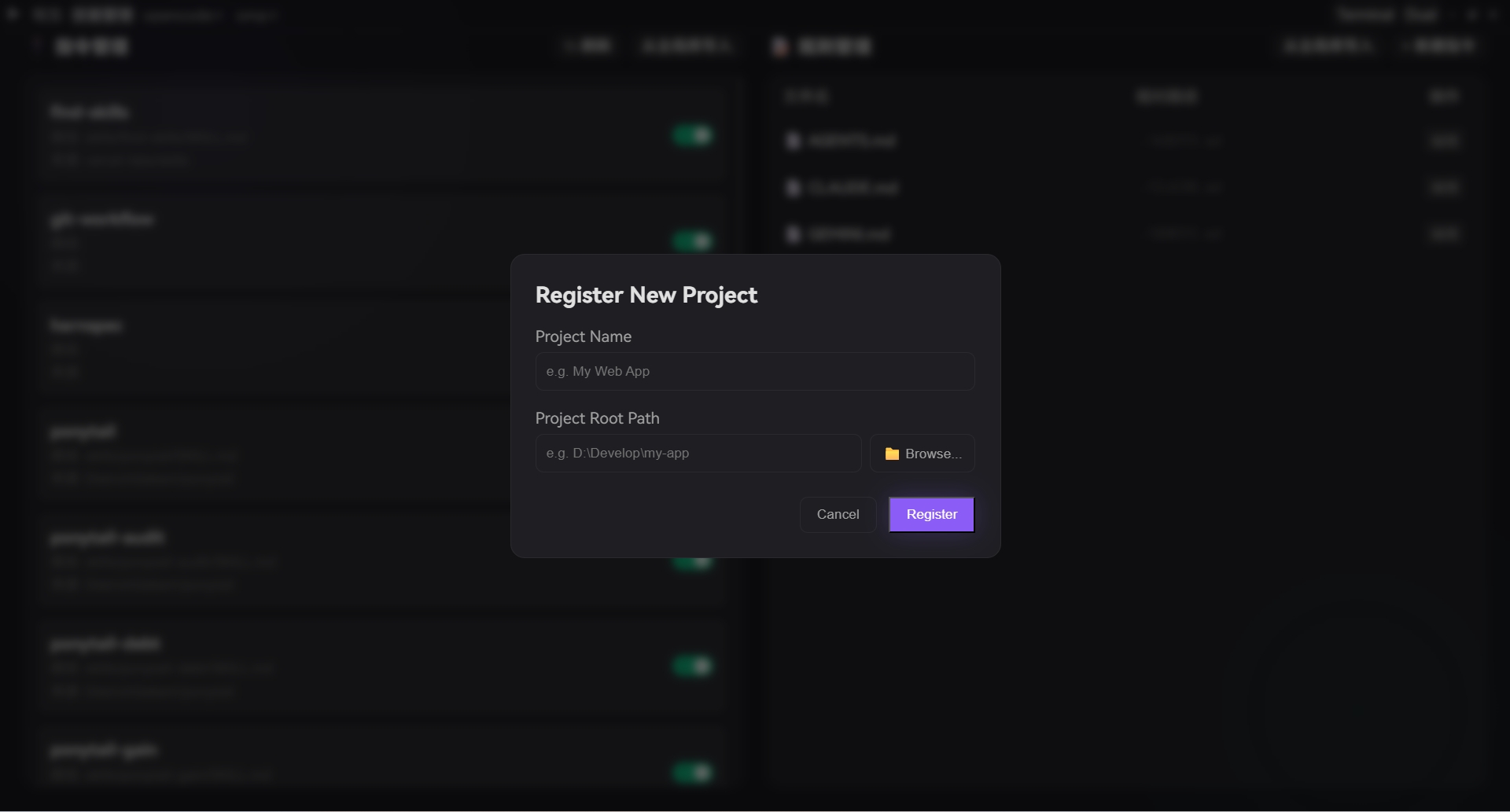Select the highlighted tab in the top bar

pos(102,15)
